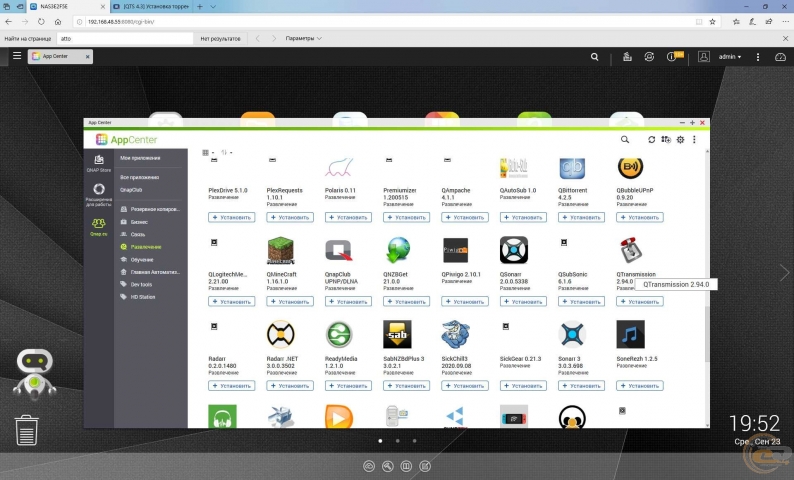
Task: Select Развлечение category
Action: pos(141,247)
